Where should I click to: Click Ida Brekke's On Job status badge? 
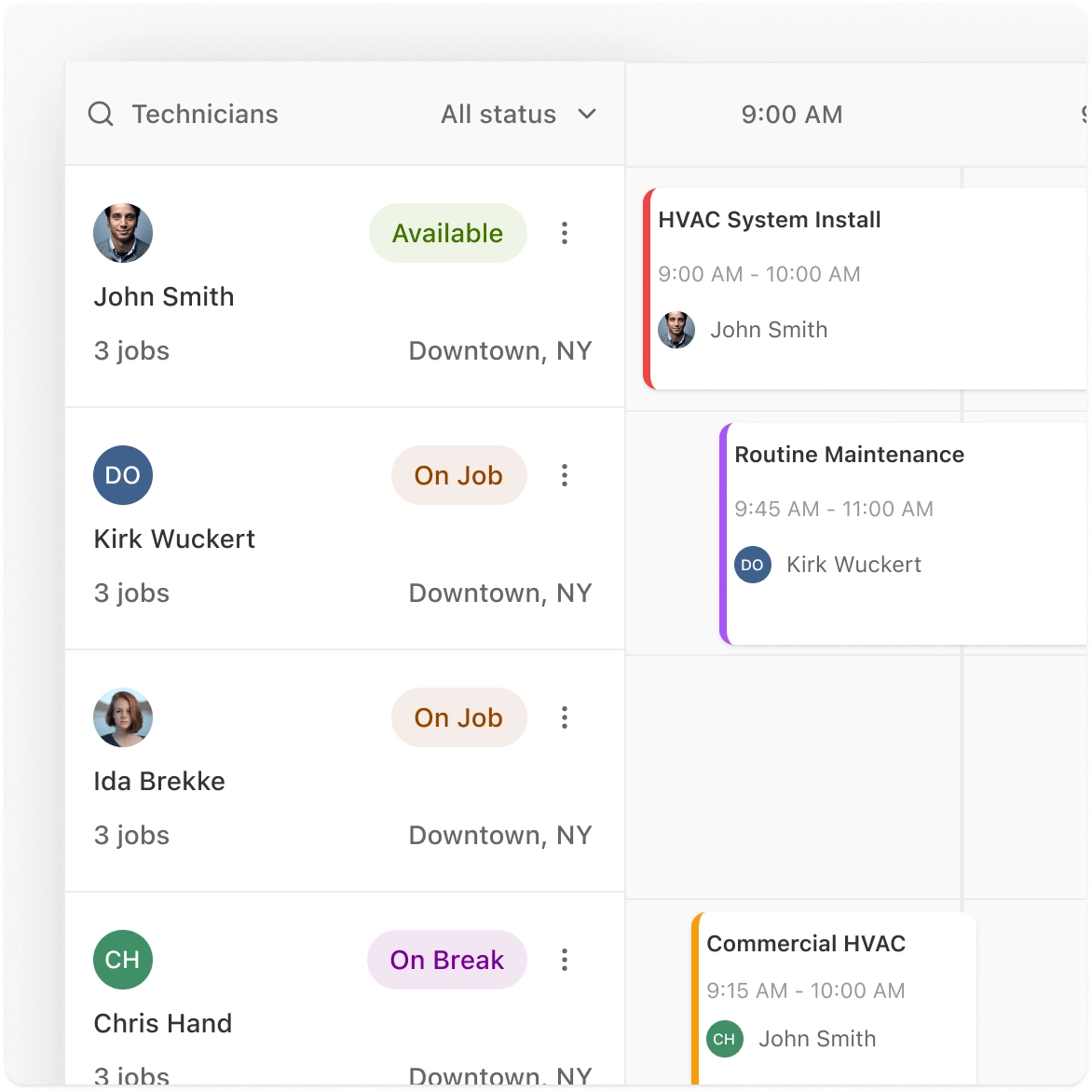click(458, 717)
